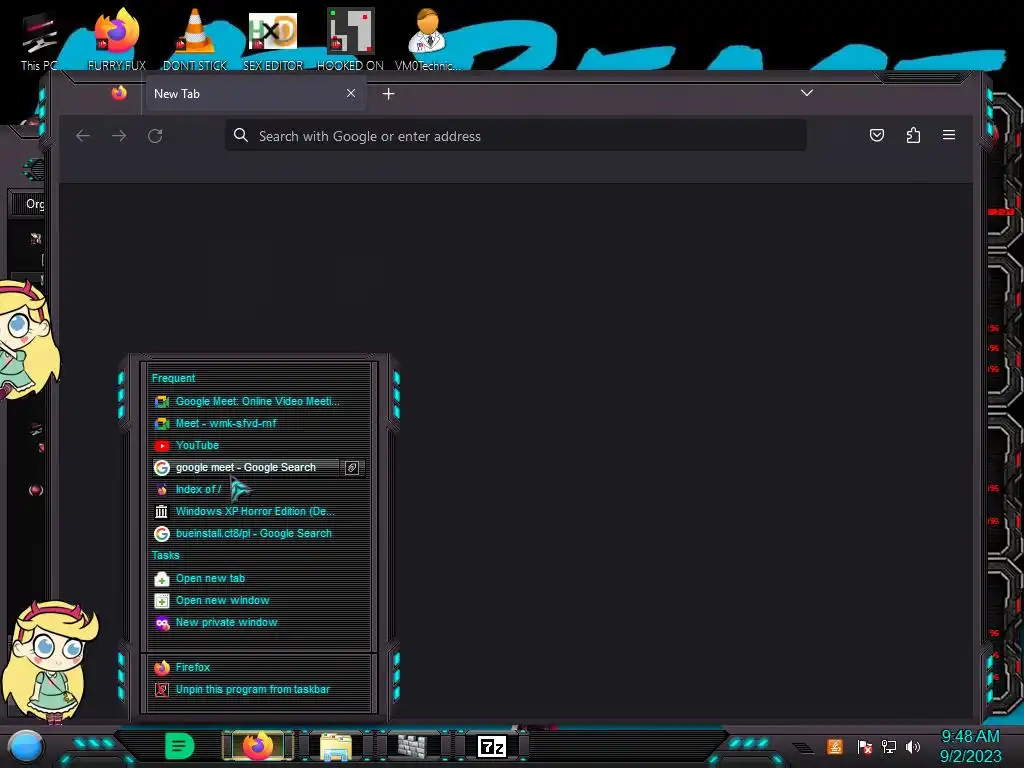Viewport: 1024px width, 768px height.
Task: Open the DONT STICK VLC desktop shortcut
Action: [x=195, y=39]
